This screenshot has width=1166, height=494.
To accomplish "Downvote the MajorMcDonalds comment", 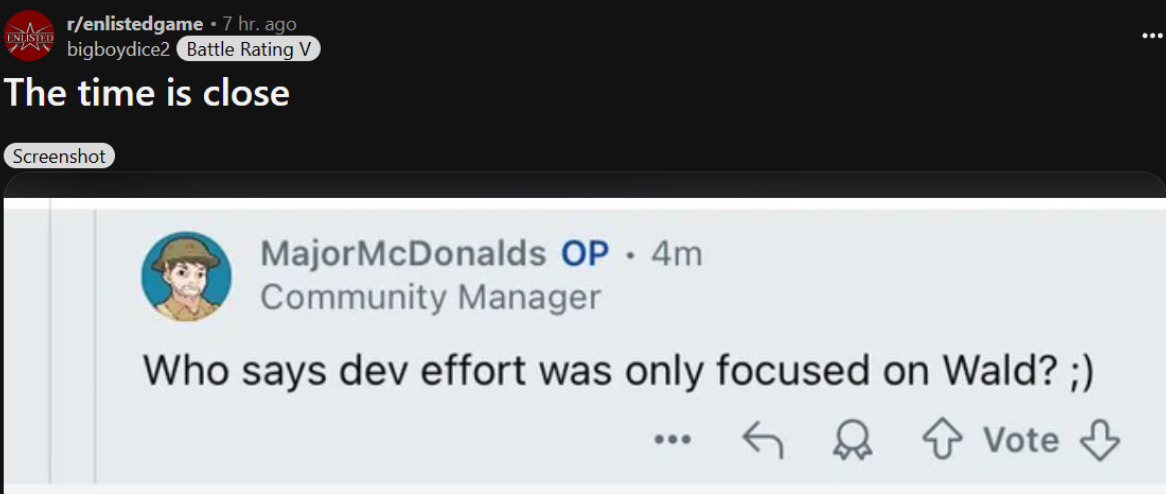I will [x=1098, y=440].
